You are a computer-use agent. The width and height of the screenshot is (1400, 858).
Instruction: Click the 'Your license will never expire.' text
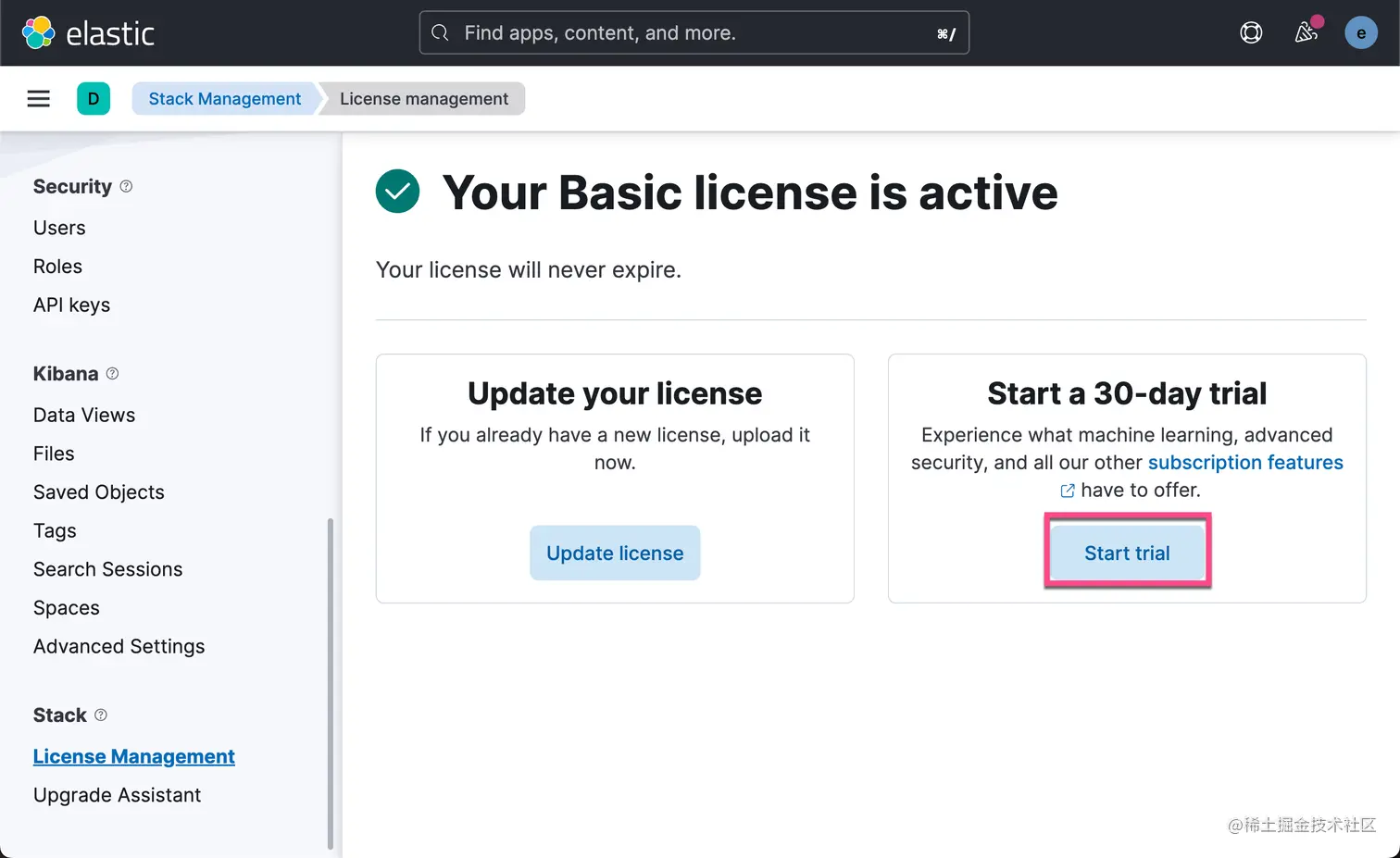click(x=529, y=270)
